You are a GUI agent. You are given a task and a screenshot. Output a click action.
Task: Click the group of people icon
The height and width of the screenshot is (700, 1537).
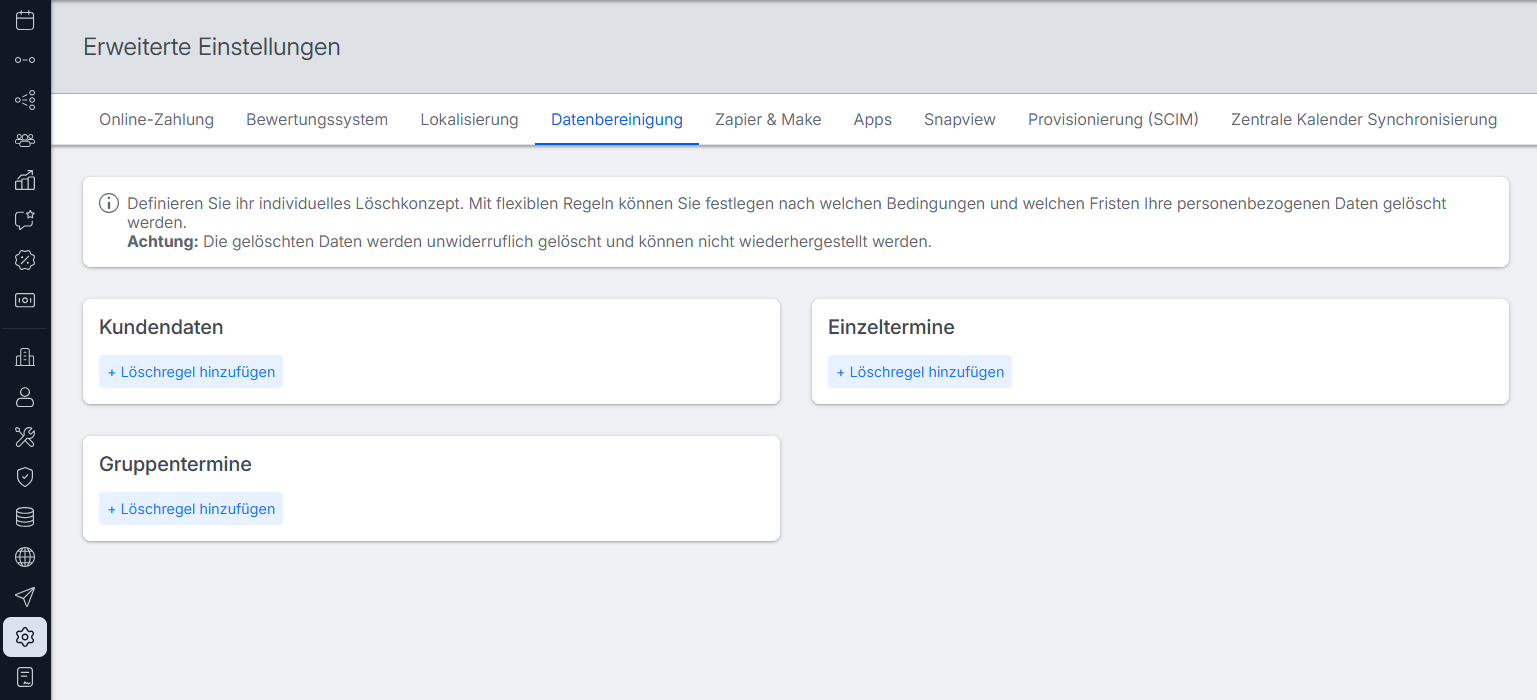25,140
